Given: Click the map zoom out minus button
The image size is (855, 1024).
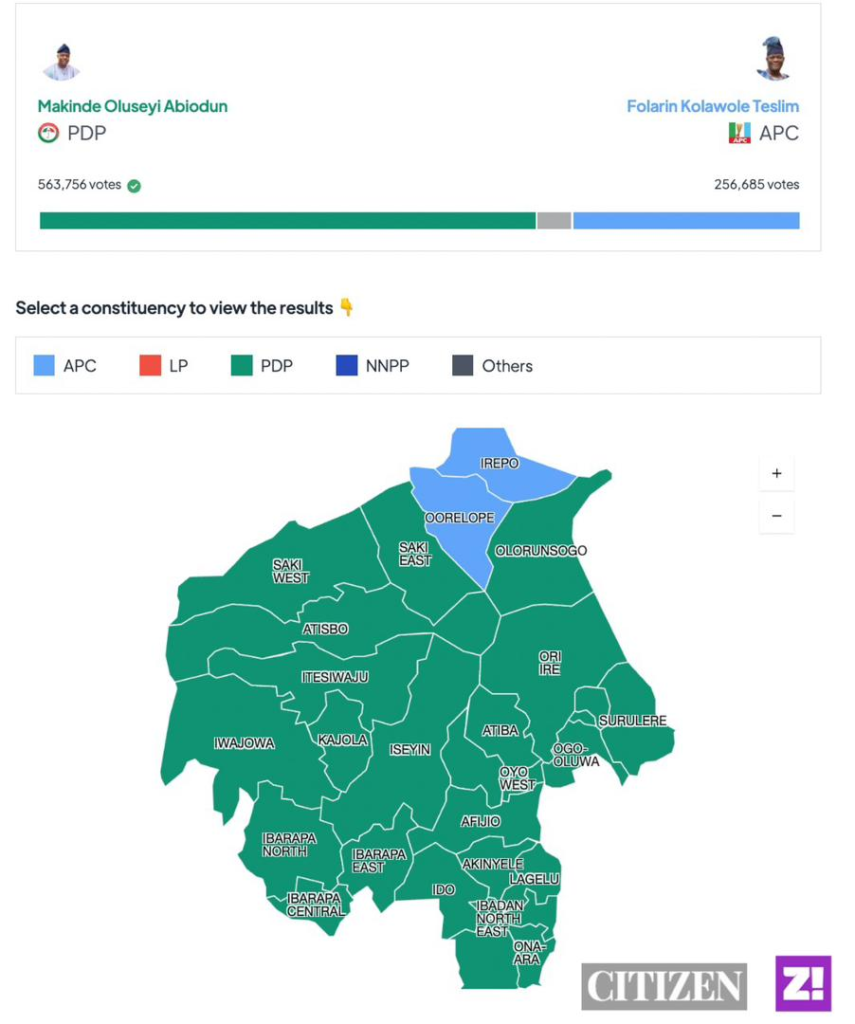Looking at the screenshot, I should click(776, 517).
